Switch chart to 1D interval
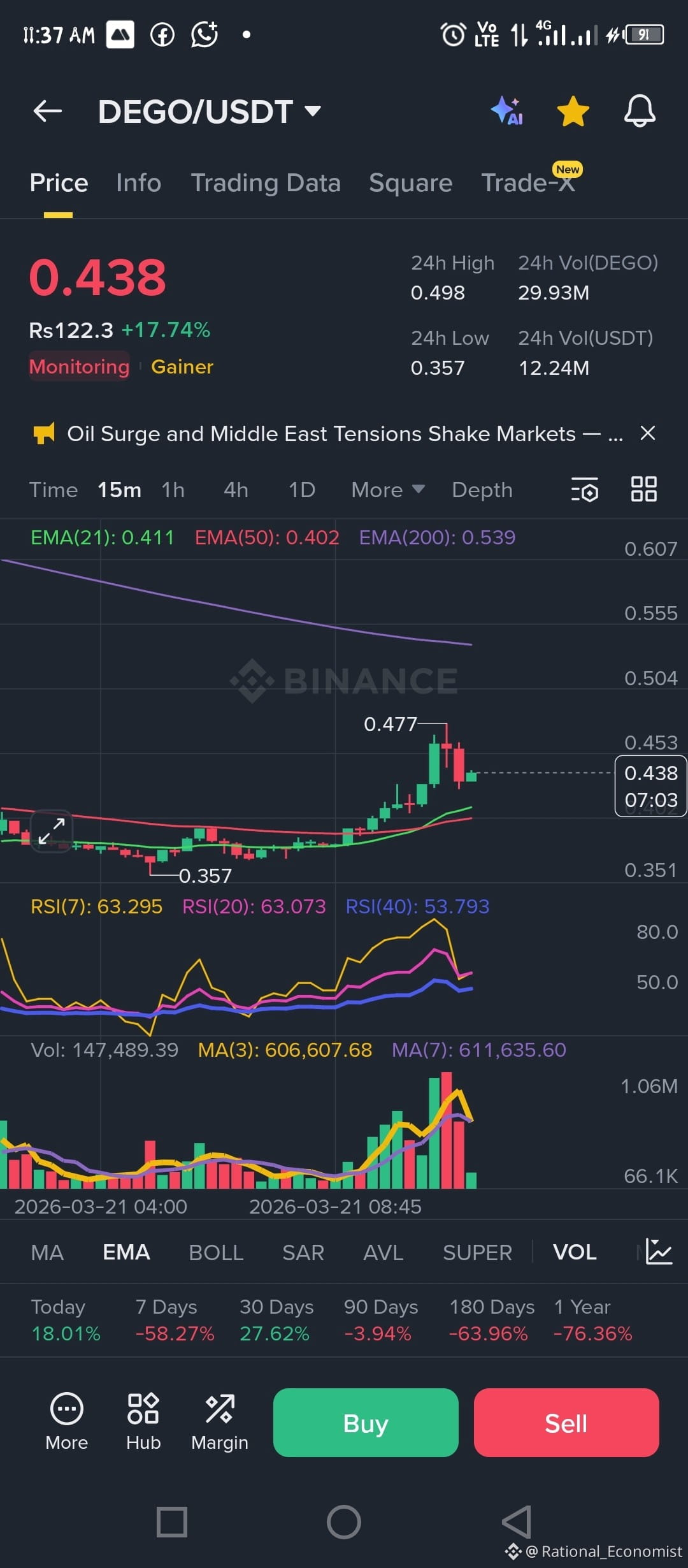 point(302,490)
